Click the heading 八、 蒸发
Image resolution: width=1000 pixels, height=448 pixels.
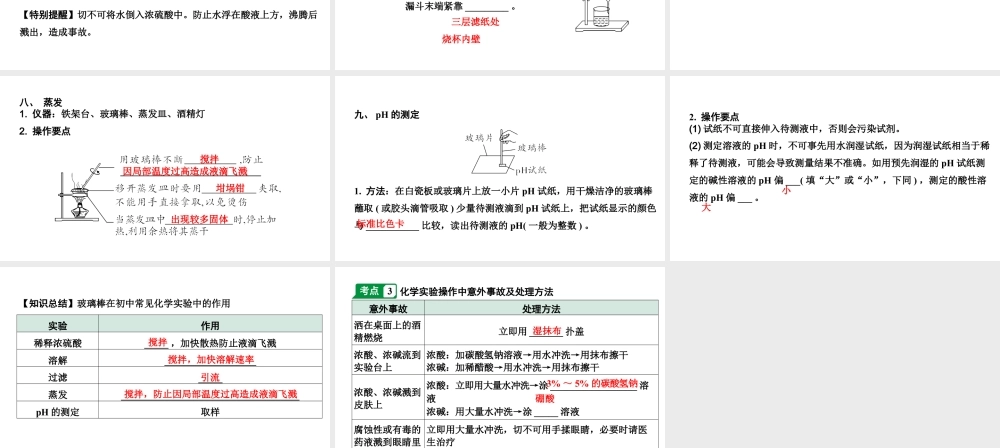click(x=41, y=102)
